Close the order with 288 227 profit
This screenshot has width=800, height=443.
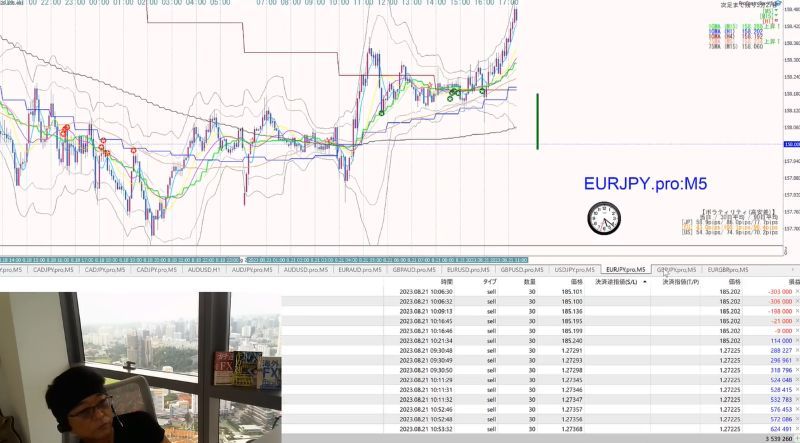797,350
